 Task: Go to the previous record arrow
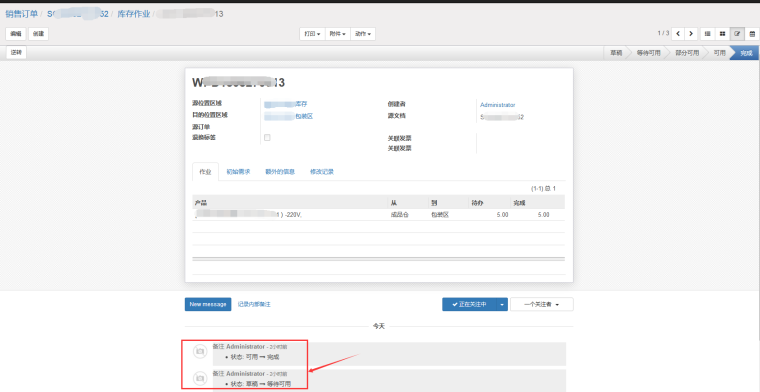[x=678, y=34]
